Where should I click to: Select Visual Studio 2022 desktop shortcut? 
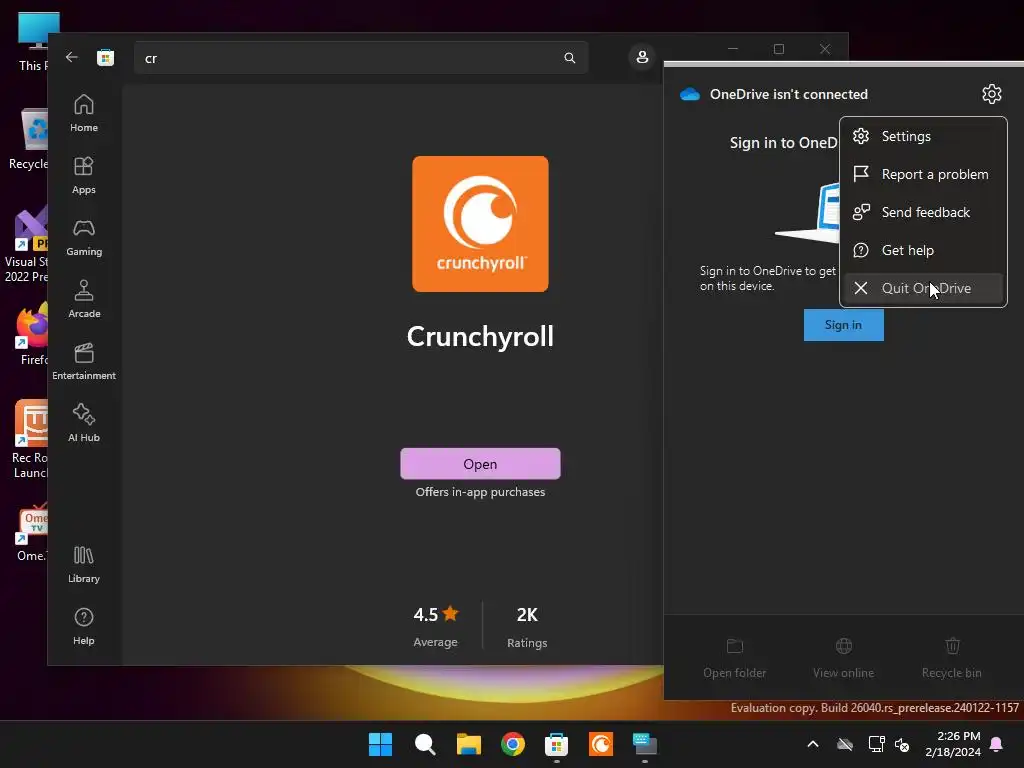(27, 244)
